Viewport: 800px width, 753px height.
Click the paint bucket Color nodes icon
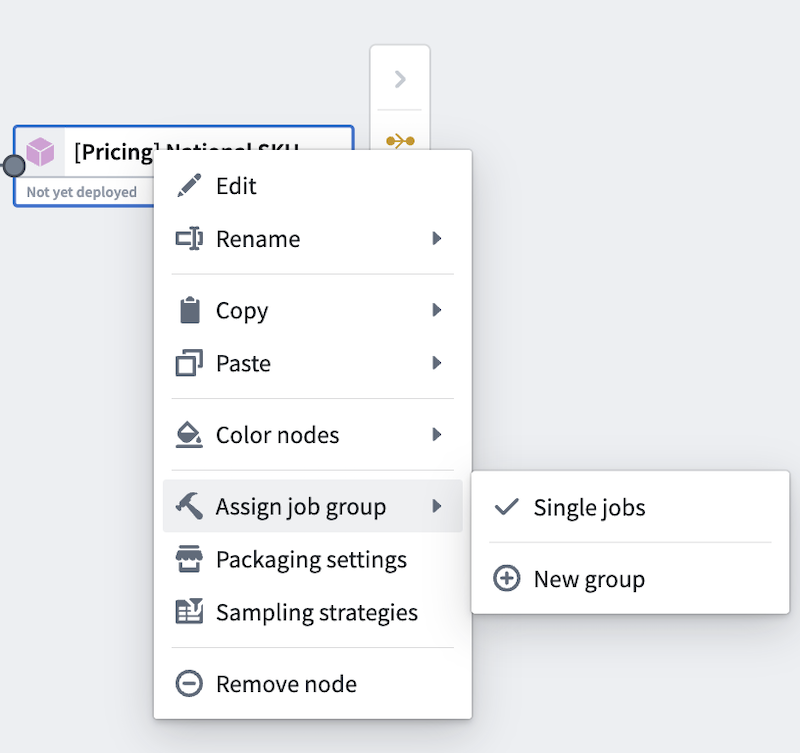(189, 435)
